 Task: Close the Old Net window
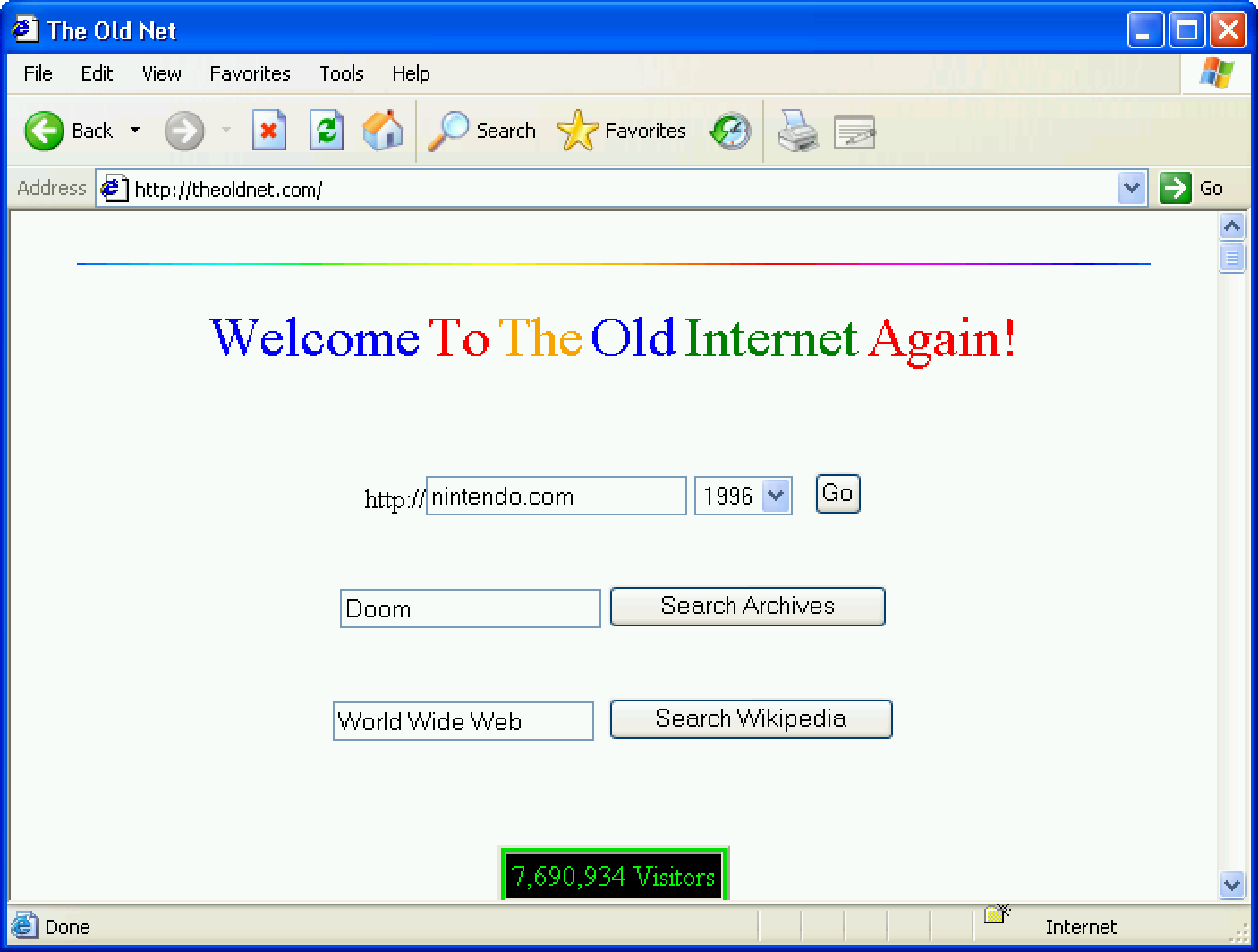[1228, 30]
